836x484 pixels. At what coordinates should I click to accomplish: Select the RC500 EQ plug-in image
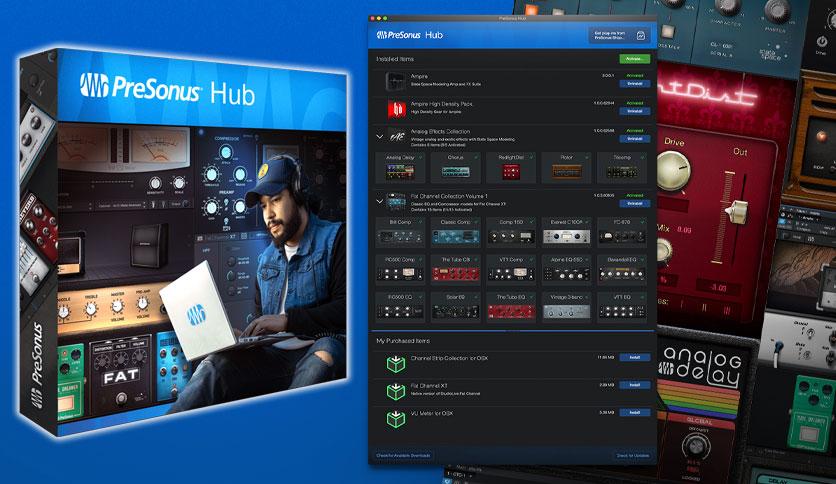400,311
